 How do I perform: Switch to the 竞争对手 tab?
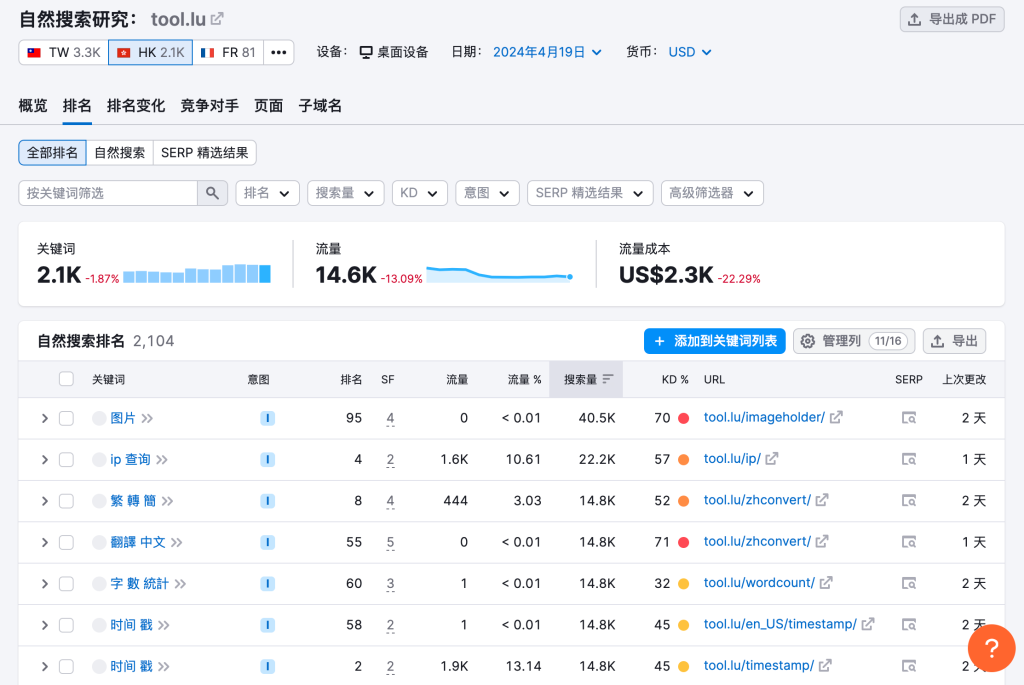click(210, 106)
